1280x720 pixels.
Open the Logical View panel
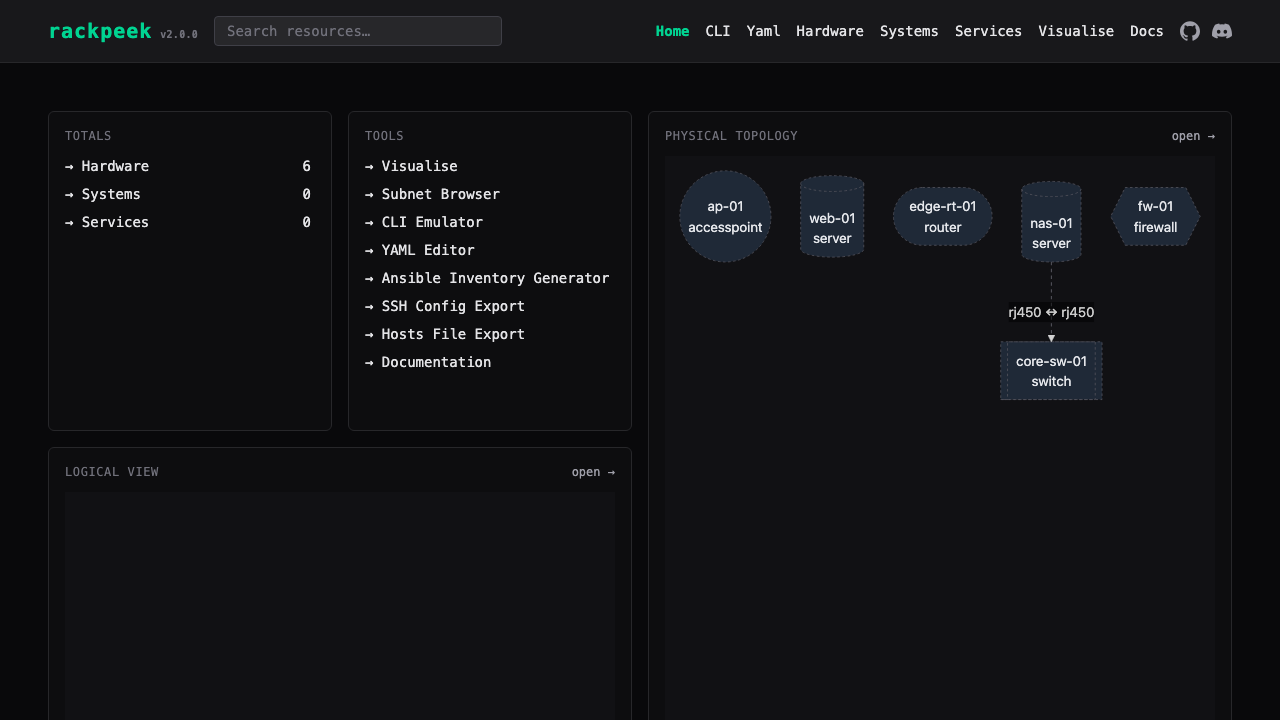[x=593, y=472]
